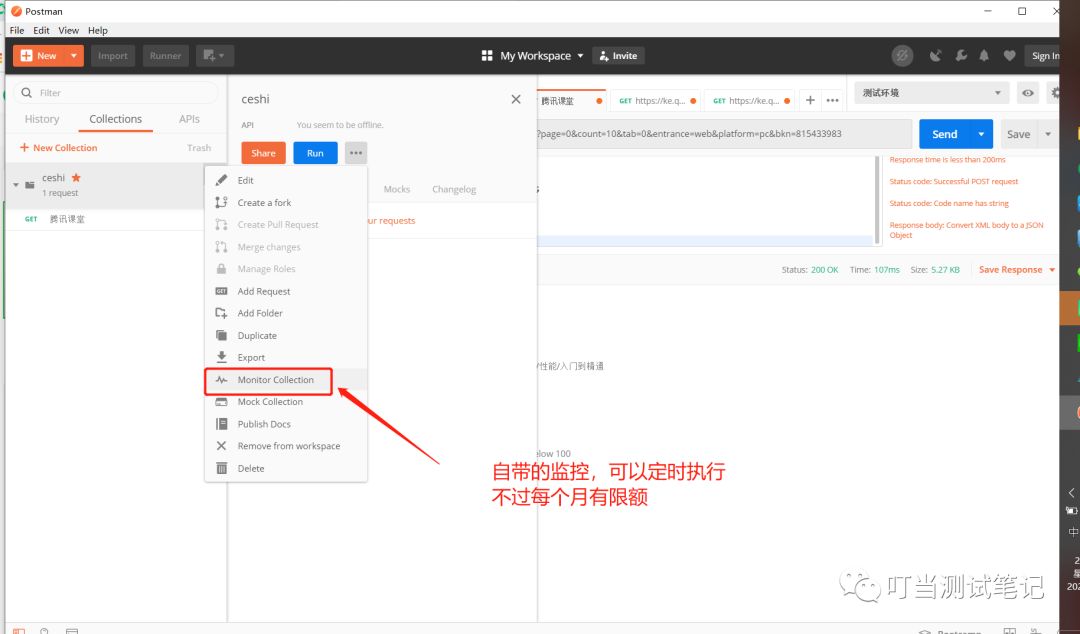Open the Trash link
The width and height of the screenshot is (1080, 634).
click(199, 147)
